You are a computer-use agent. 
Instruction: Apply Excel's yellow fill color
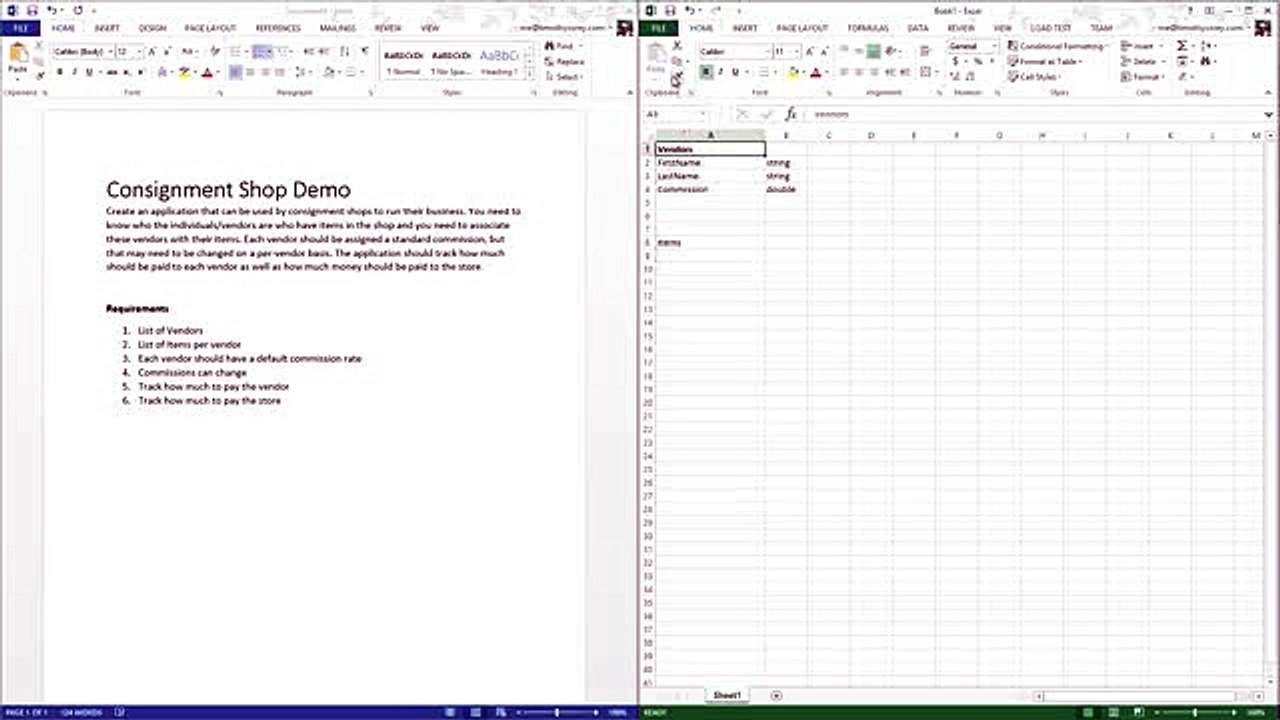793,72
